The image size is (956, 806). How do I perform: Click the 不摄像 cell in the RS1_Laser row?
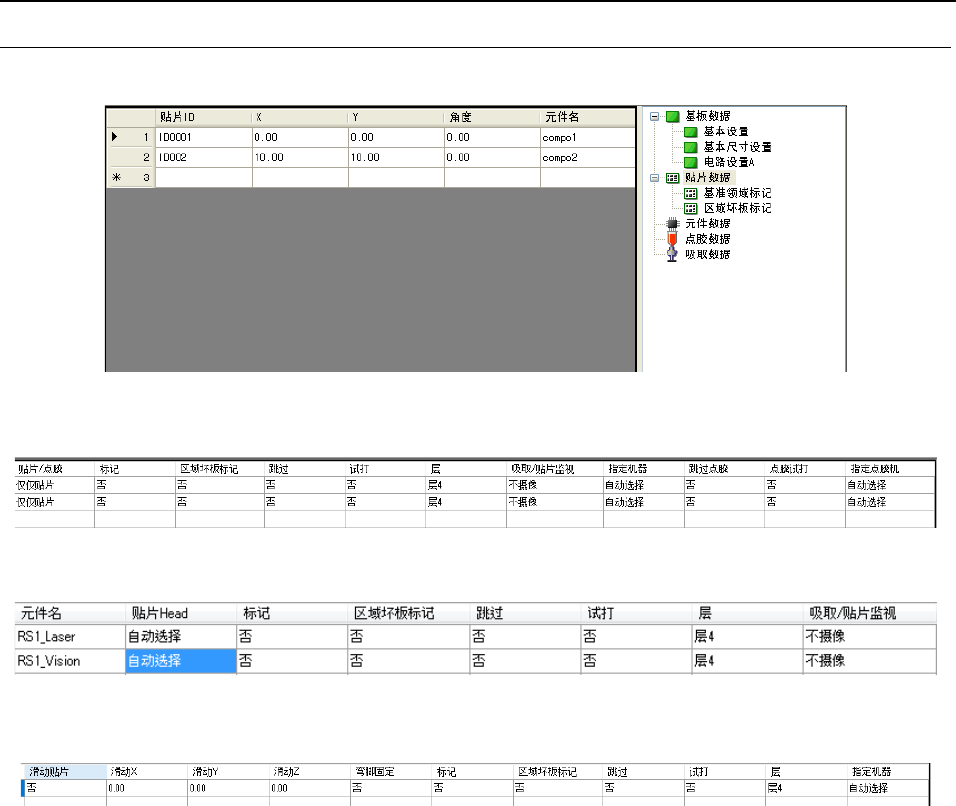click(x=869, y=637)
